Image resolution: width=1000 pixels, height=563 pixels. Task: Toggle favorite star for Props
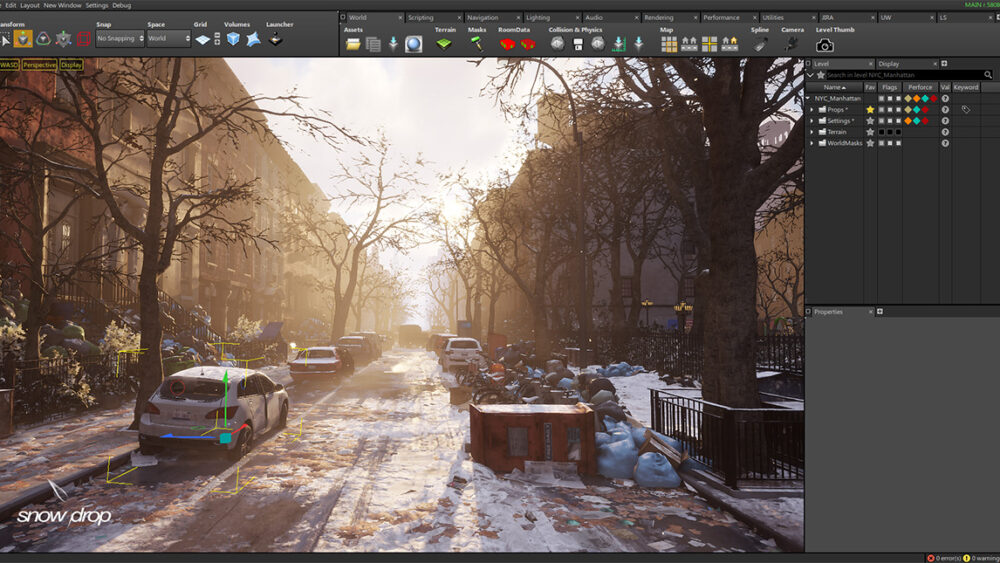870,110
